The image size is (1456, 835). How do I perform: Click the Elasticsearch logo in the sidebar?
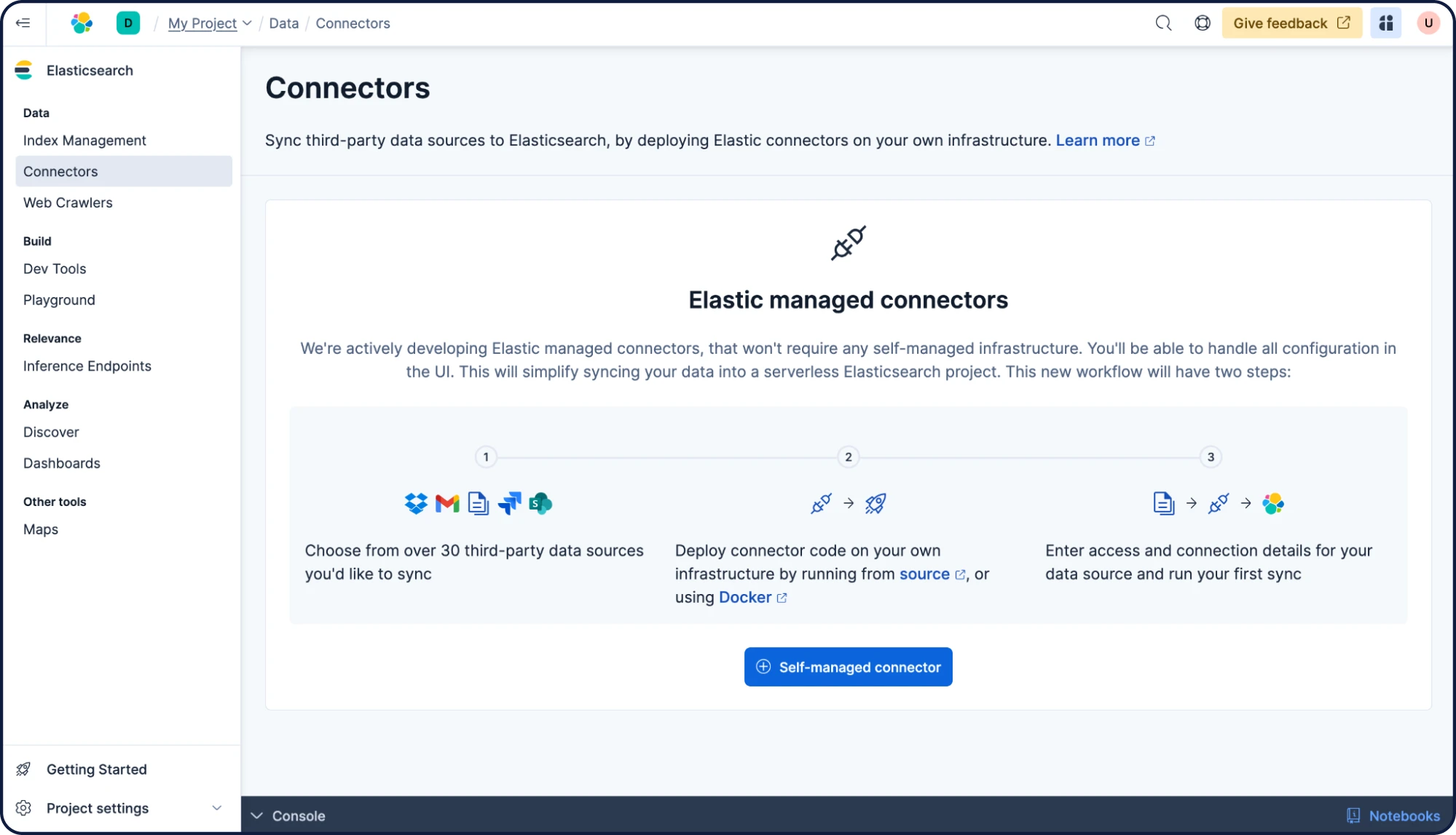(24, 71)
